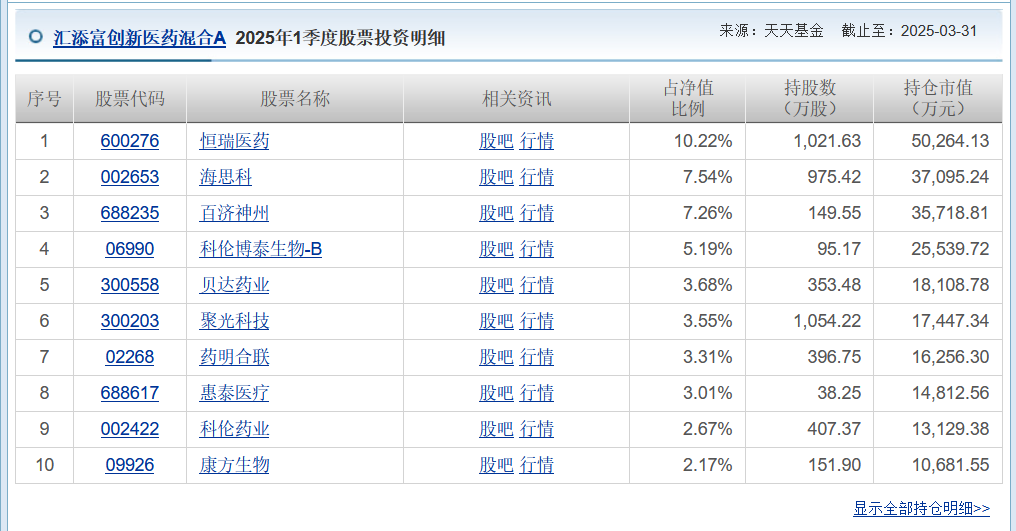Open 行情 for 药明合联 row
1016x531 pixels.
click(537, 357)
